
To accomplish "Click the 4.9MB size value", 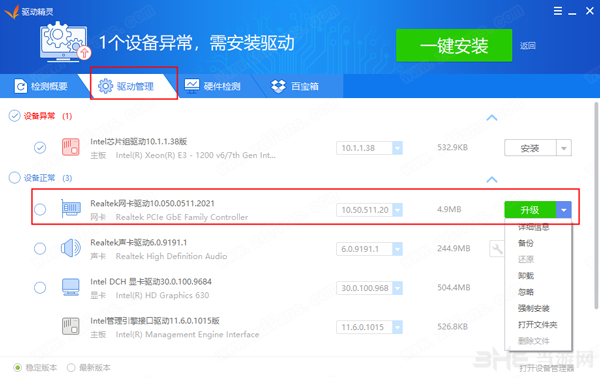I will (x=449, y=210).
